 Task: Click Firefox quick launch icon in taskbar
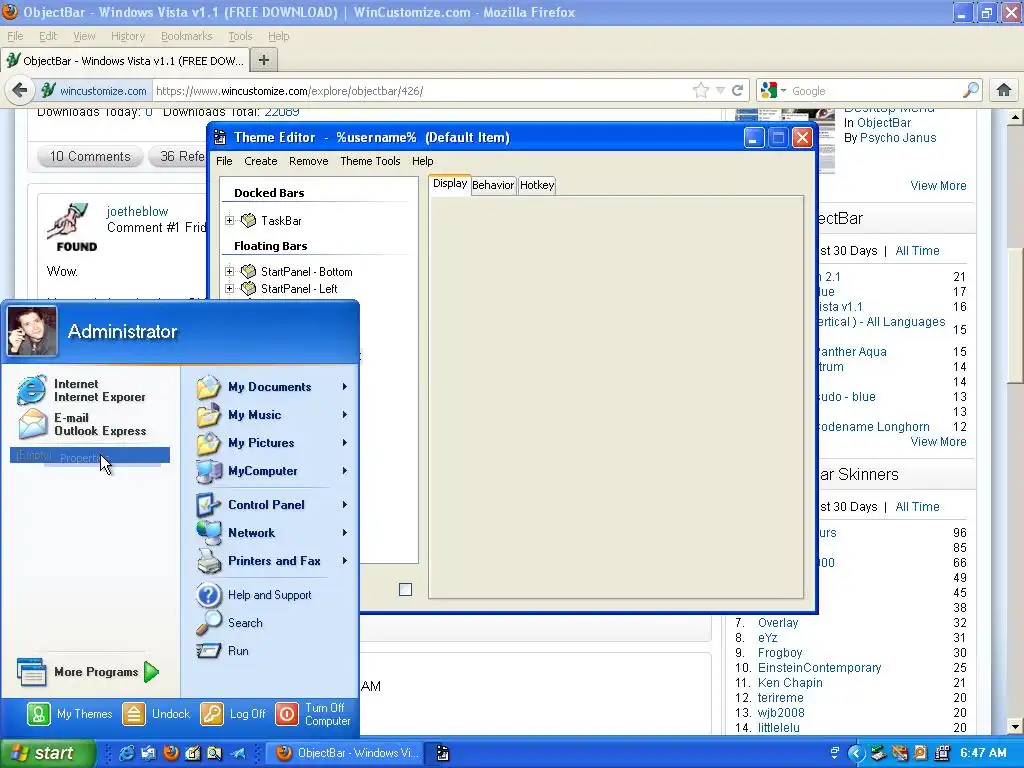coord(171,753)
